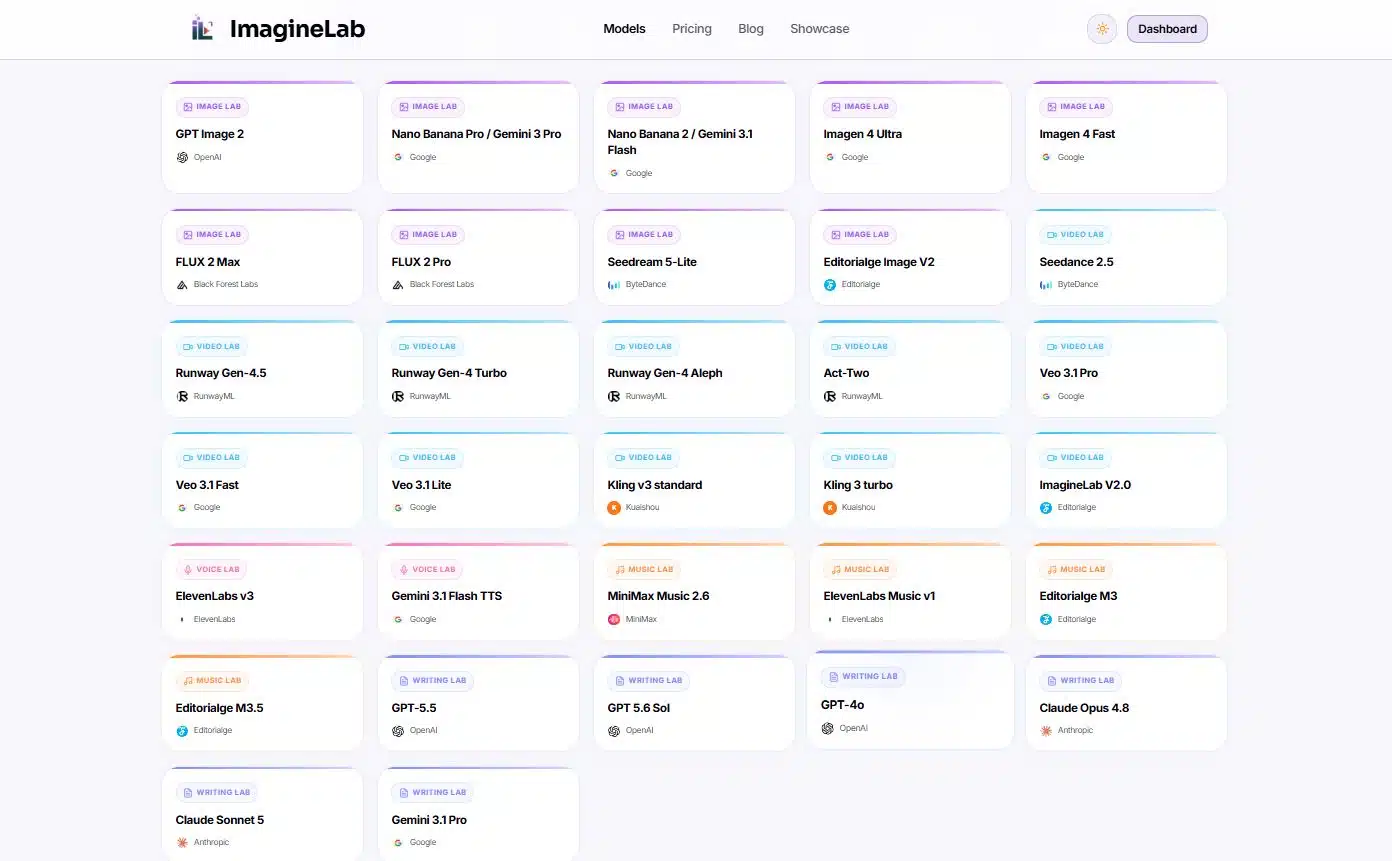Select the Kling 3 turbo title text
This screenshot has width=1392, height=861.
[859, 485]
